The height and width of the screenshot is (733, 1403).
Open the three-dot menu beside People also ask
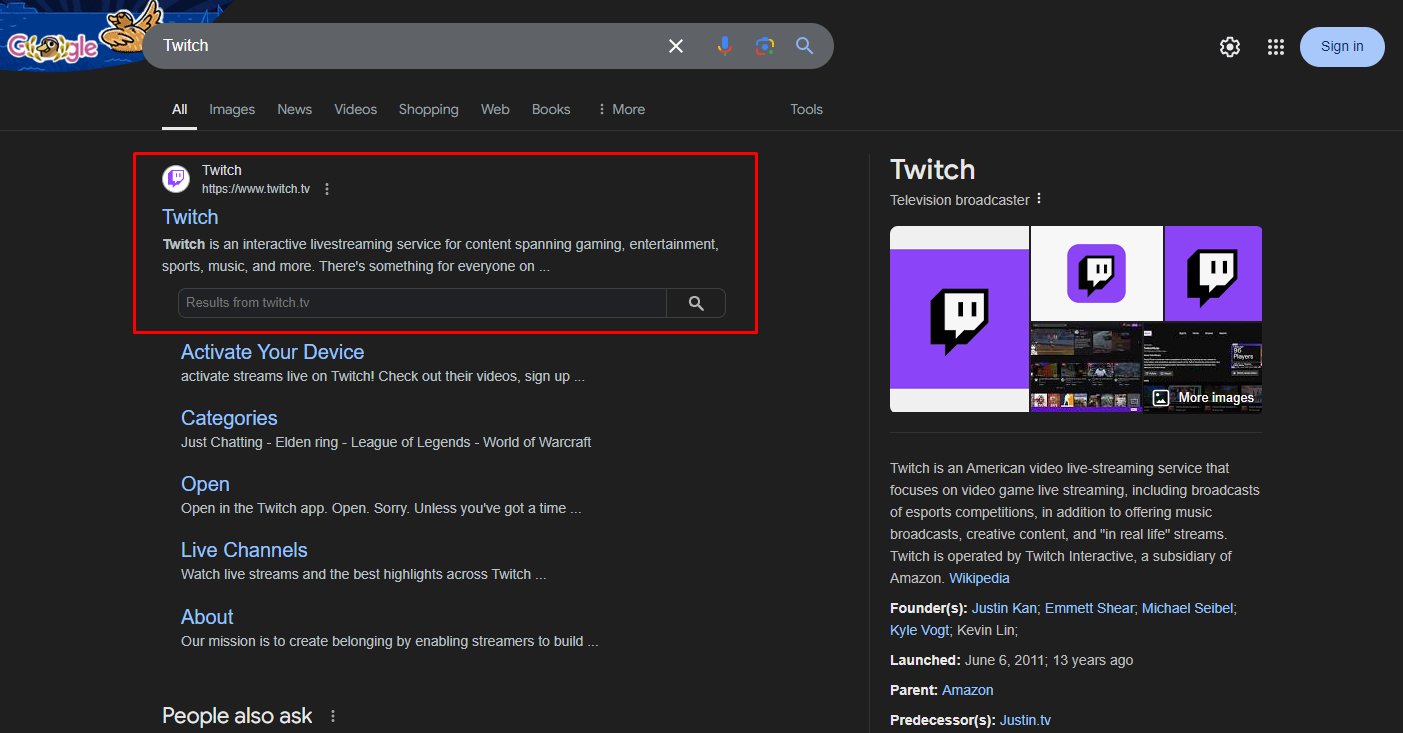(x=333, y=716)
